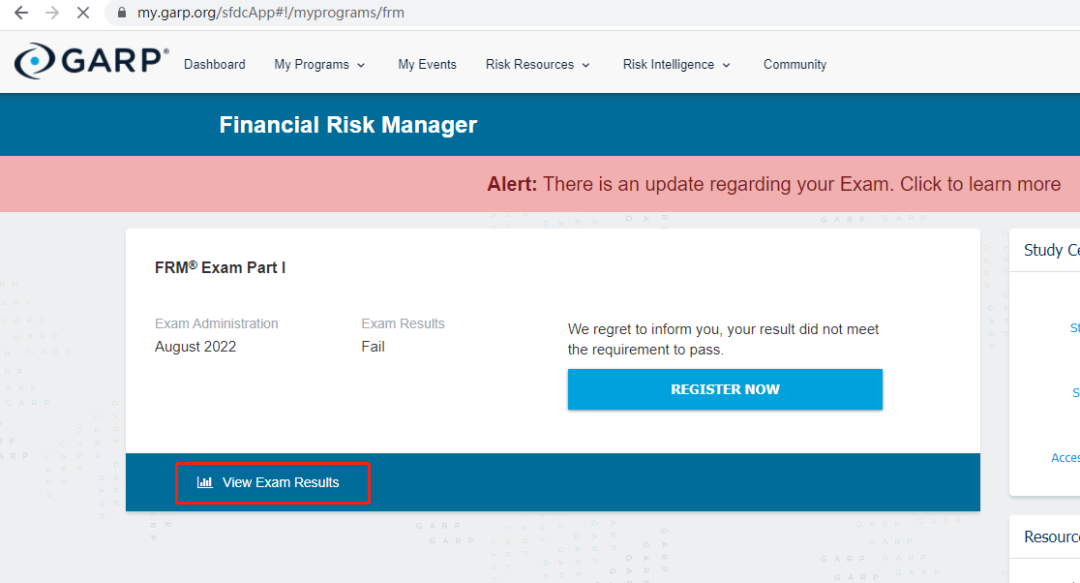Image resolution: width=1080 pixels, height=583 pixels.
Task: Open My Events page
Action: [427, 64]
